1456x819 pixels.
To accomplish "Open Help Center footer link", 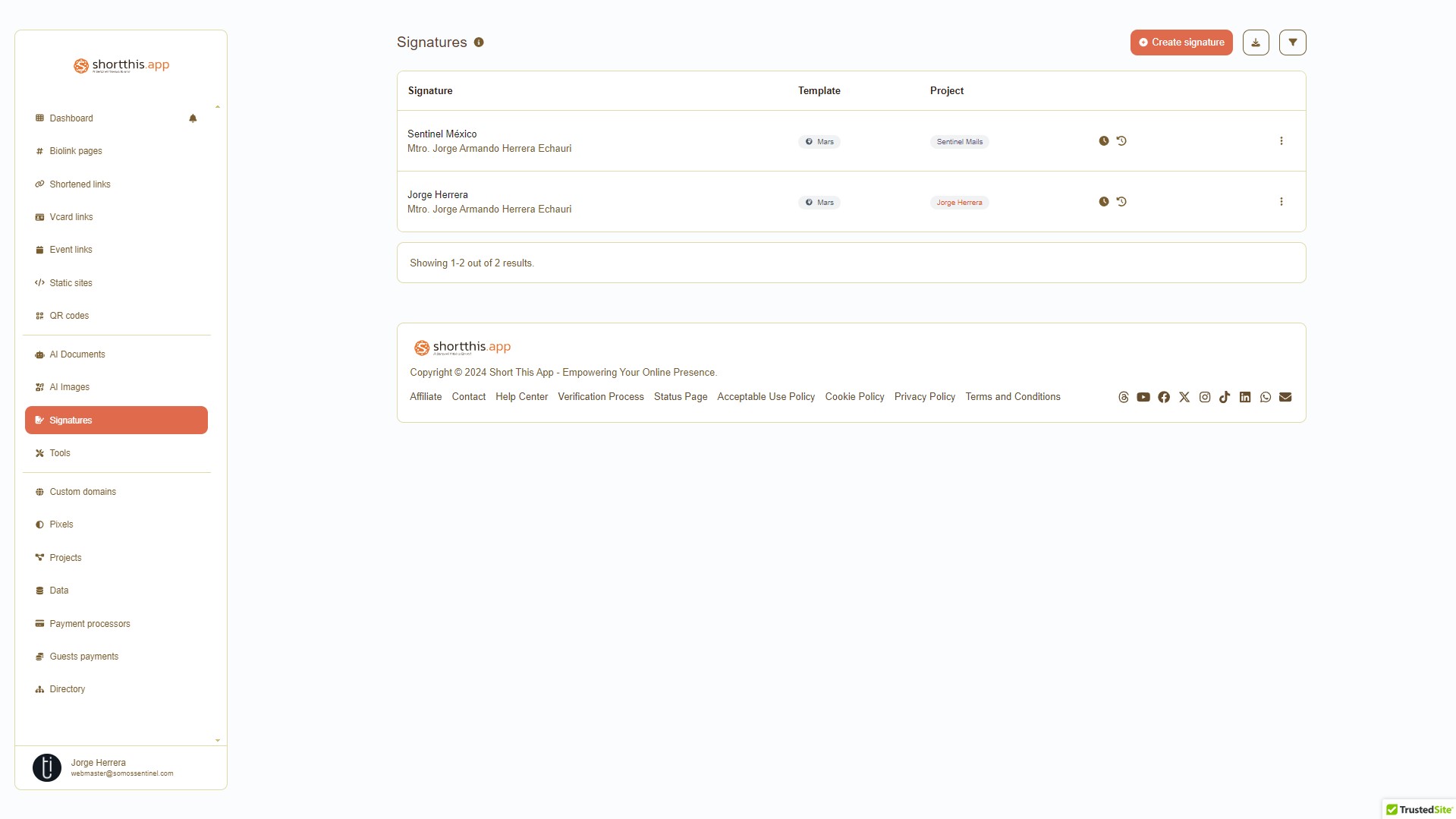I will coord(522,397).
